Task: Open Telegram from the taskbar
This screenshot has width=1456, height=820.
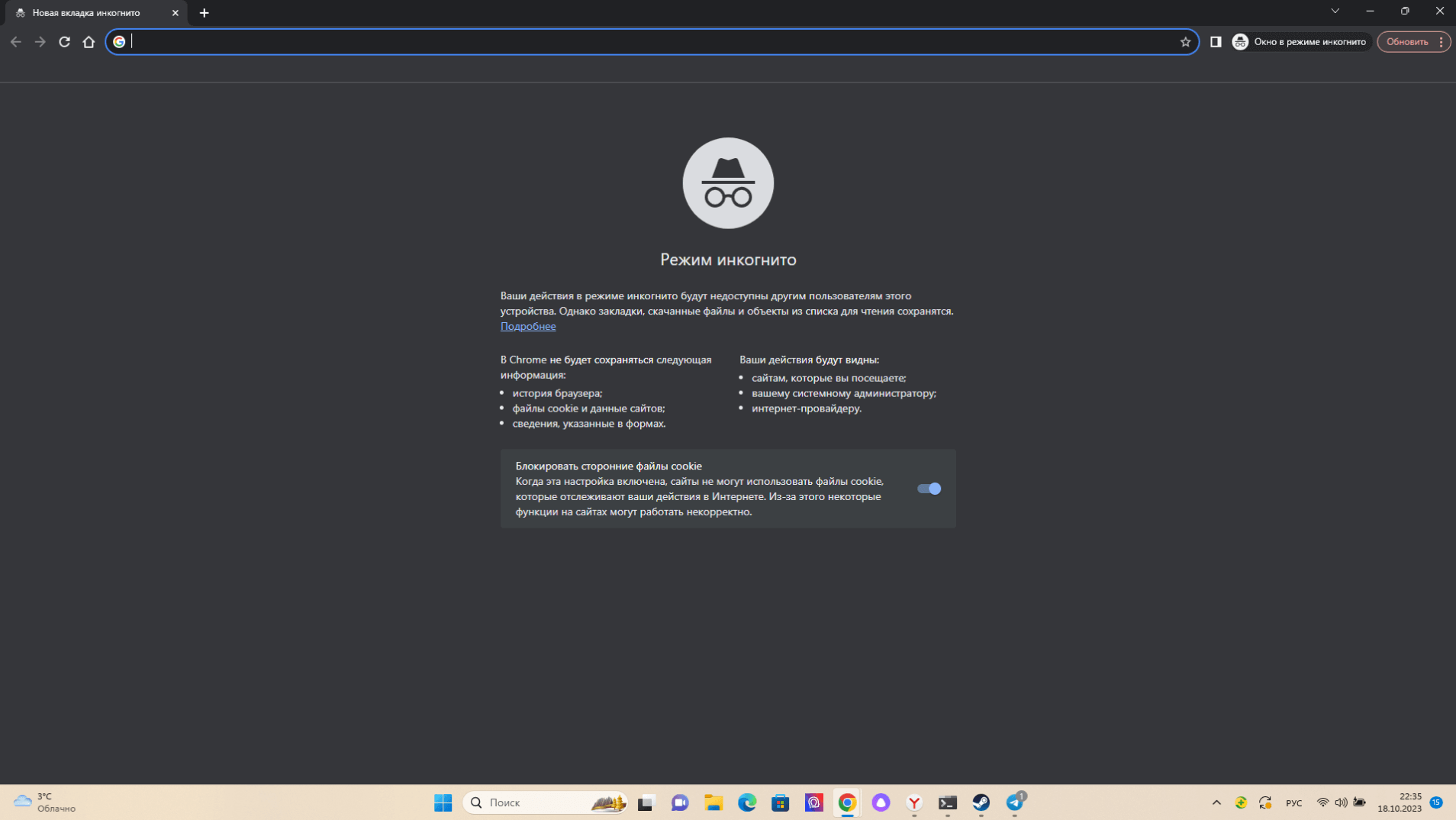Action: click(1014, 802)
